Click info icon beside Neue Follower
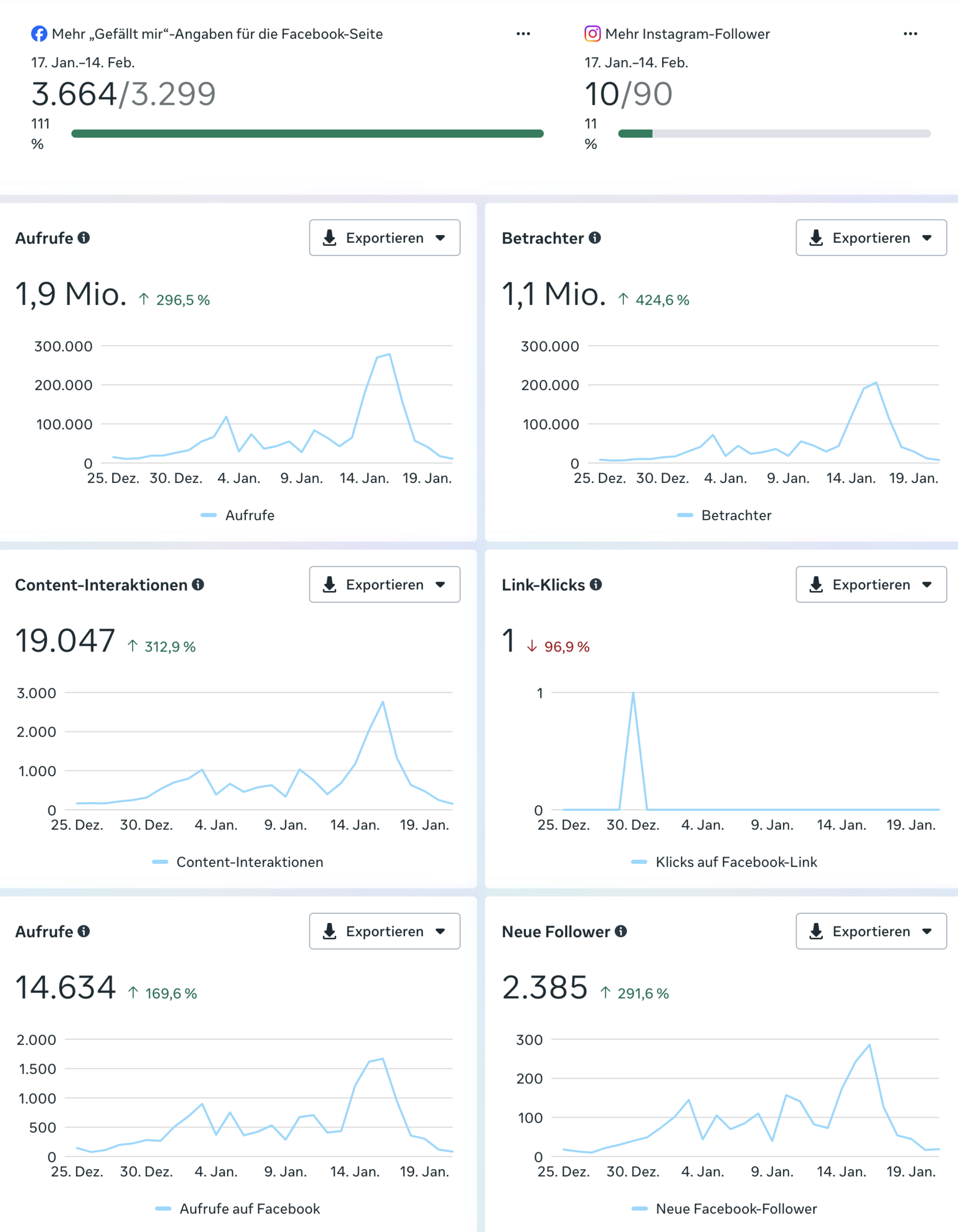Viewport: 958px width, 1232px height. [x=621, y=931]
